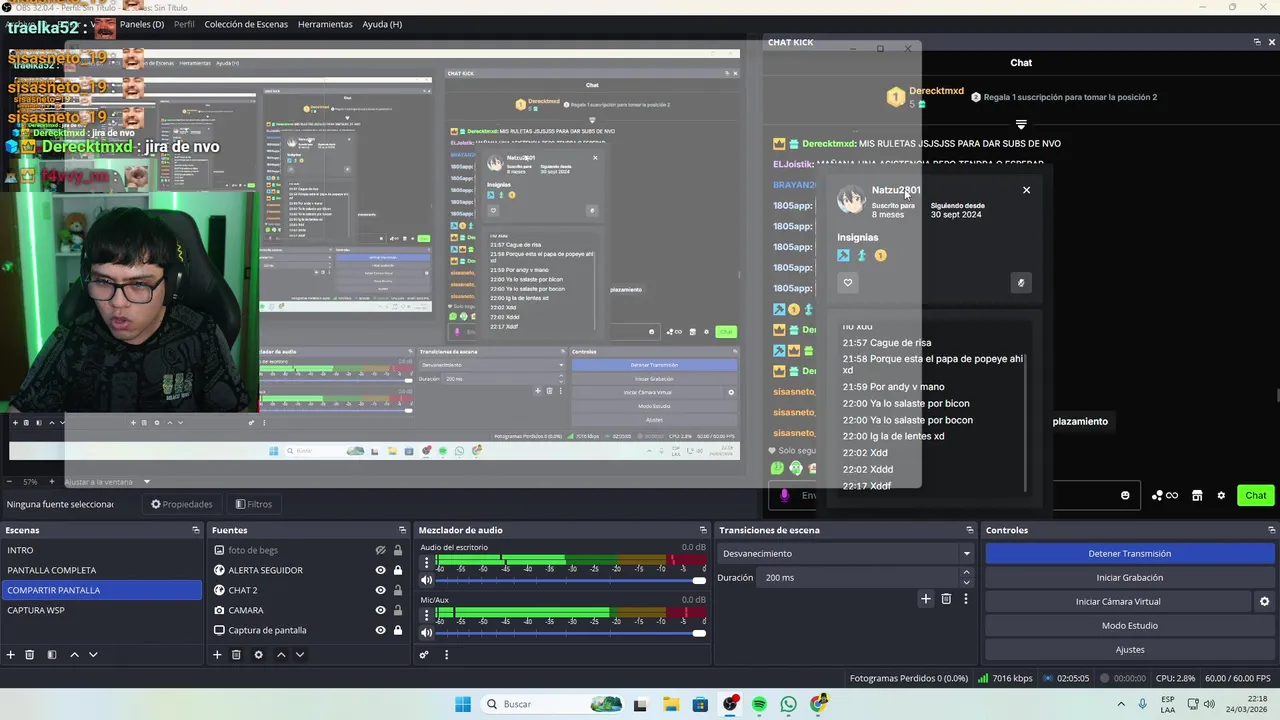1280x720 pixels.
Task: Open Perfil menu
Action: (184, 24)
